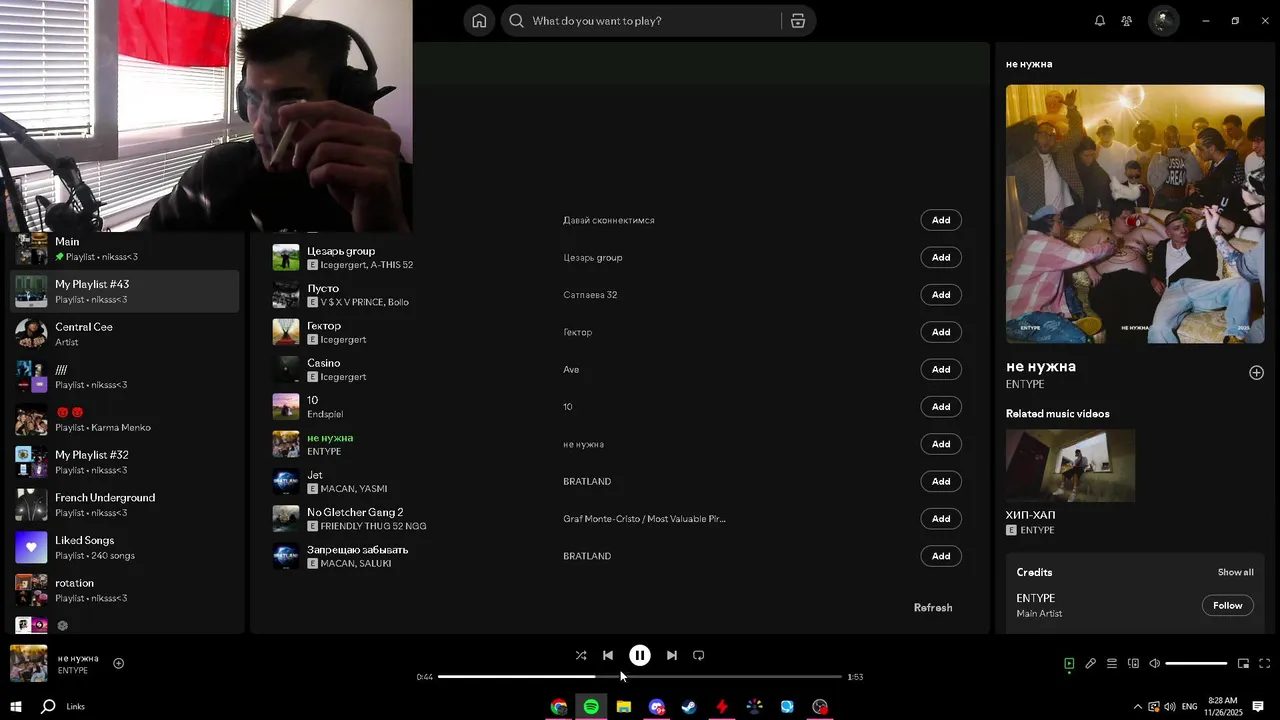1280x720 pixels.
Task: Add 'не нужна' to Liked Songs in player bar
Action: point(118,664)
